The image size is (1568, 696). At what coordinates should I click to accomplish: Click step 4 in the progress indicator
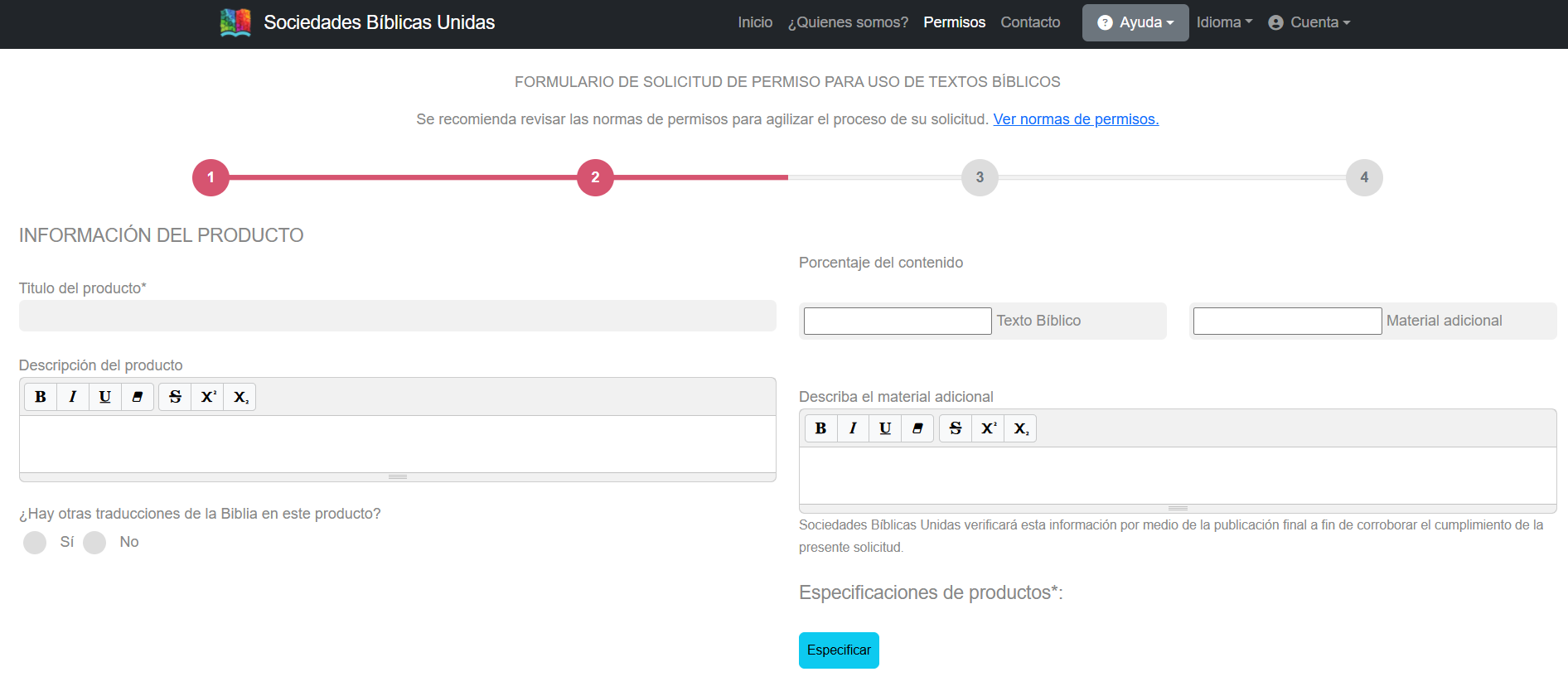[1364, 177]
